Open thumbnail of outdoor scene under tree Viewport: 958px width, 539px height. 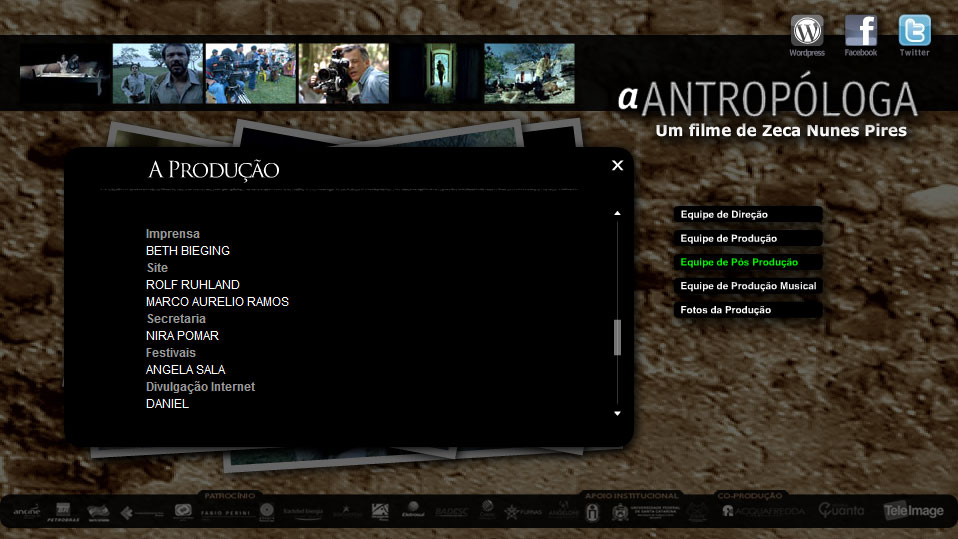(x=529, y=73)
